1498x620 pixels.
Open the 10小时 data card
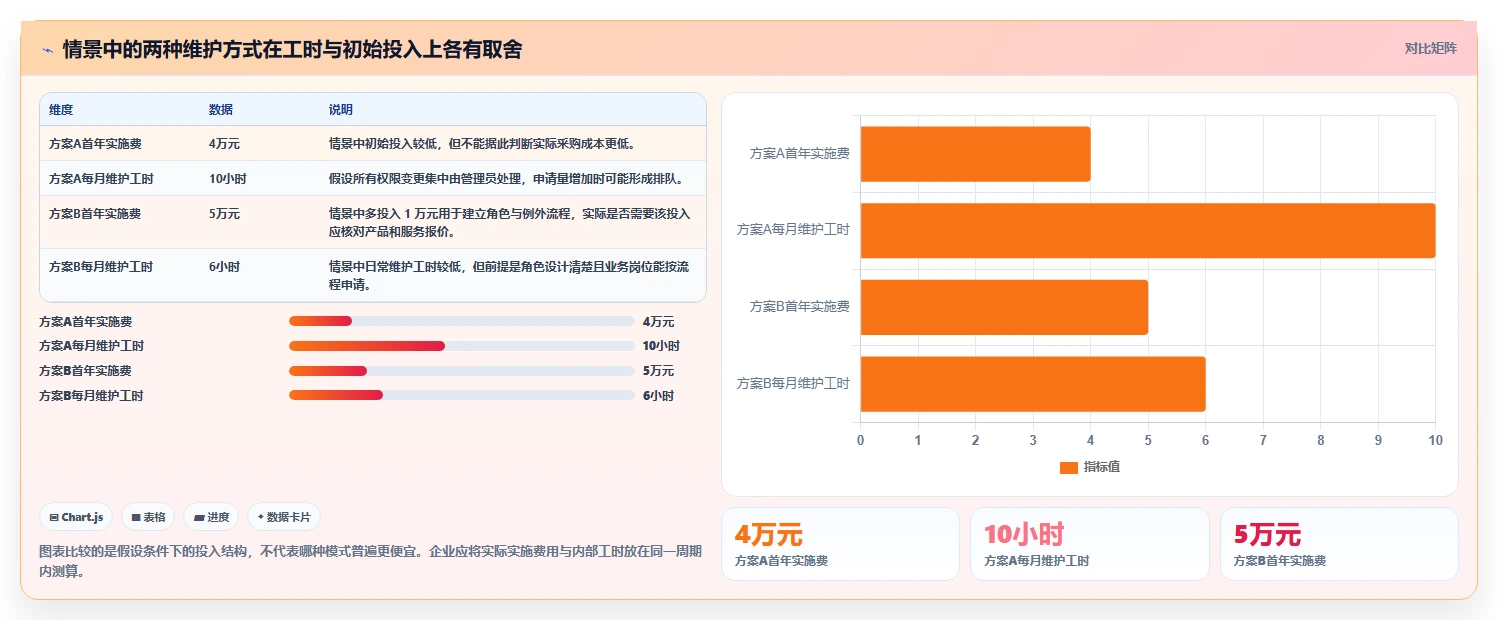pyautogui.click(x=1090, y=544)
